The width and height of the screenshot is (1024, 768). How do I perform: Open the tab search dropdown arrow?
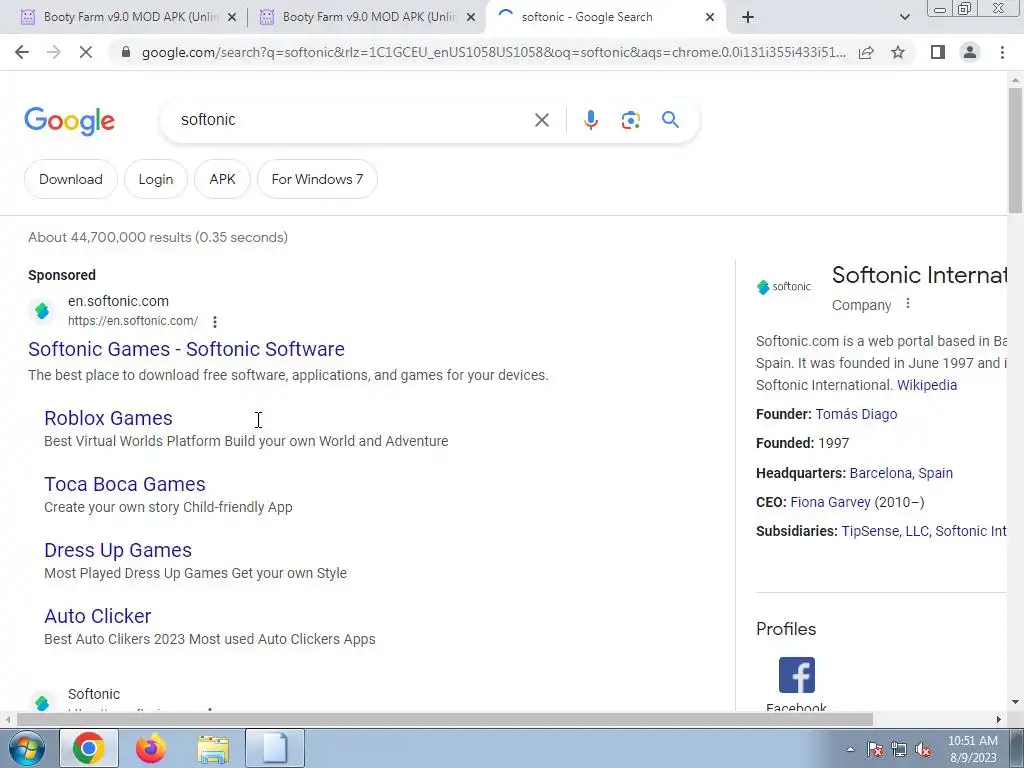click(x=904, y=18)
